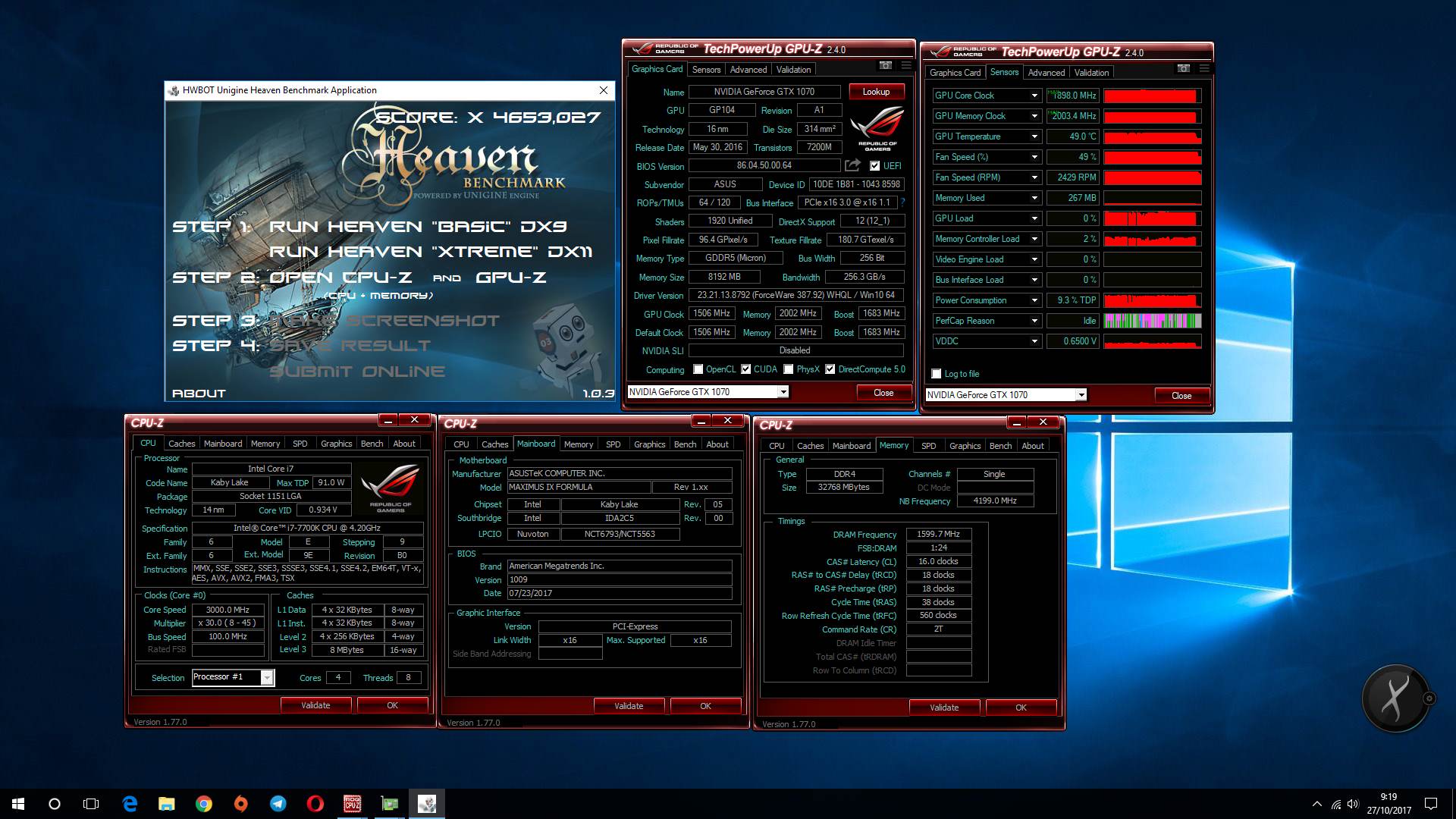Toggle the PhysX computing checkbox
This screenshot has width=1456, height=819.
coord(789,369)
